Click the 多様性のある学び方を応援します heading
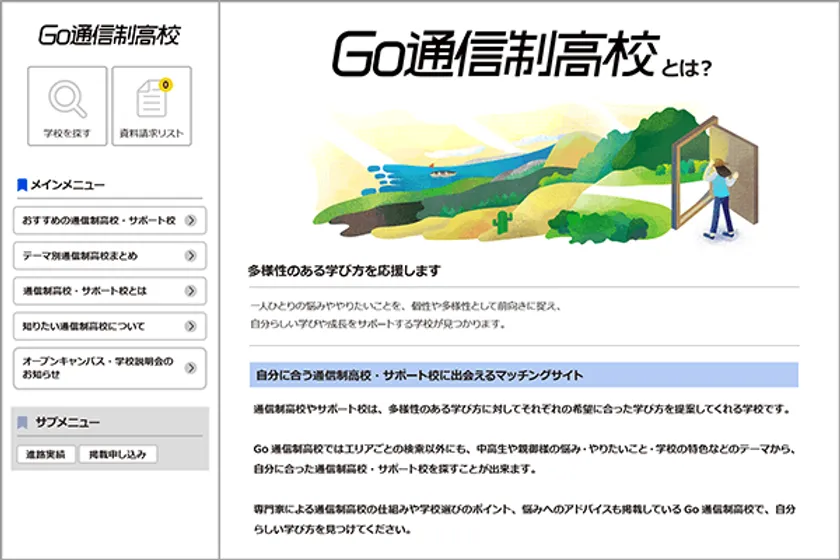This screenshot has height=560, width=840. (x=345, y=271)
